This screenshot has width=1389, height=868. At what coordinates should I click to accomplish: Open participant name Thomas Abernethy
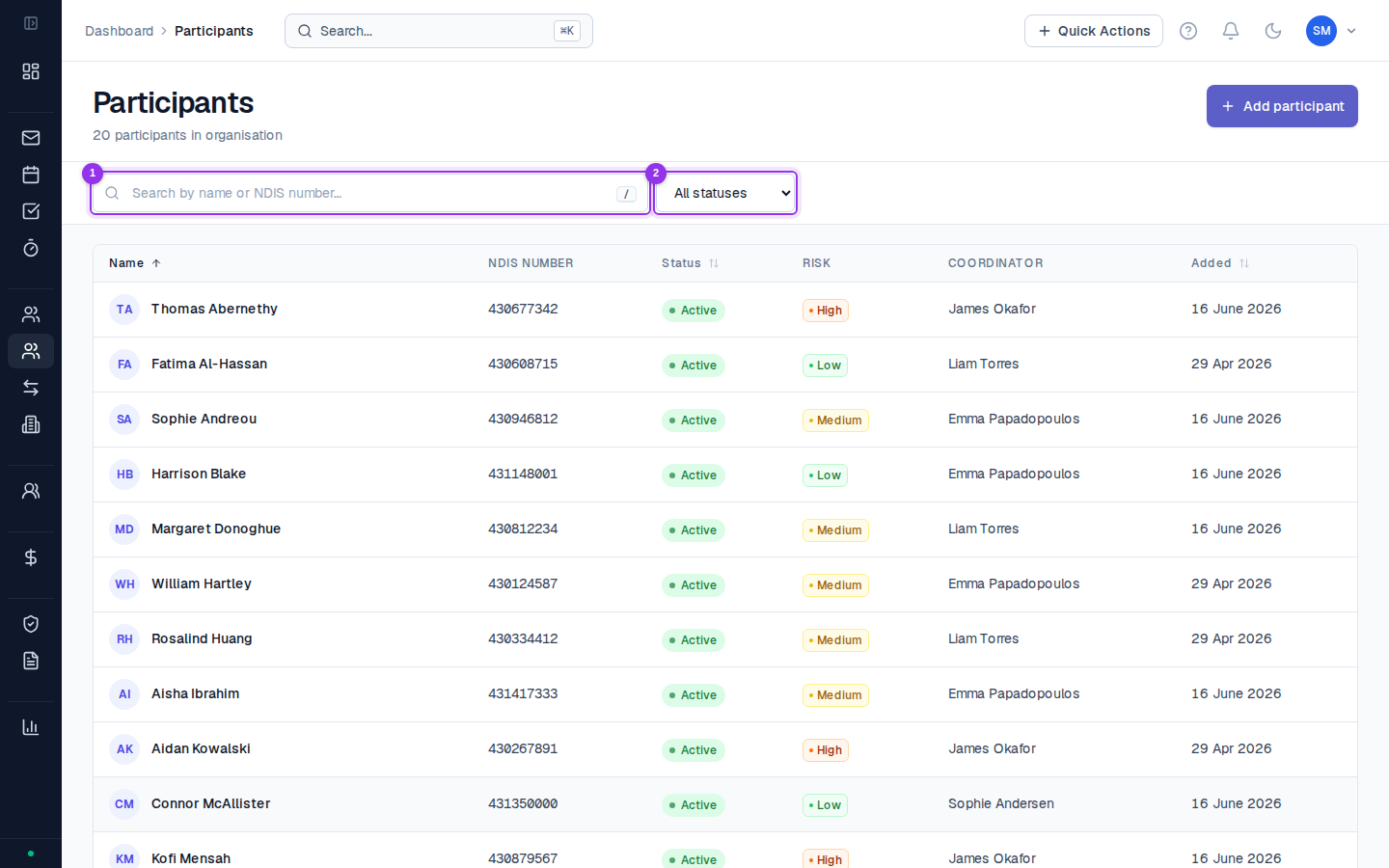tap(214, 309)
